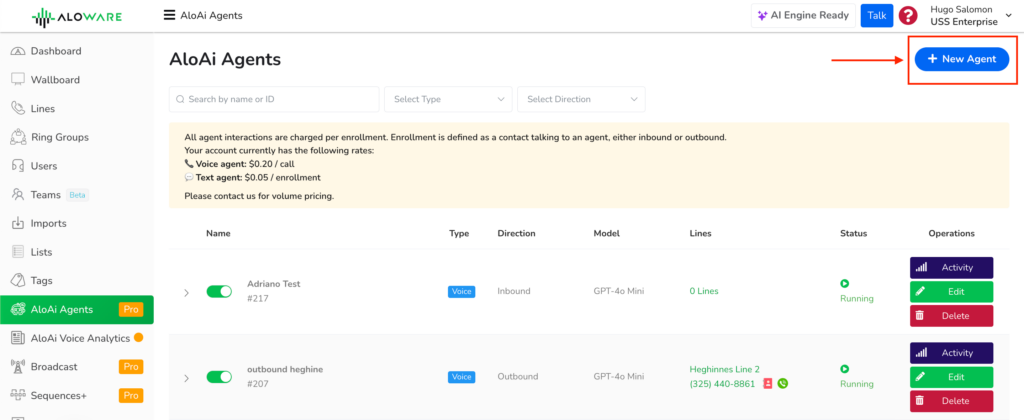The image size is (1024, 420).
Task: Click the Tags icon in sidebar
Action: click(18, 281)
